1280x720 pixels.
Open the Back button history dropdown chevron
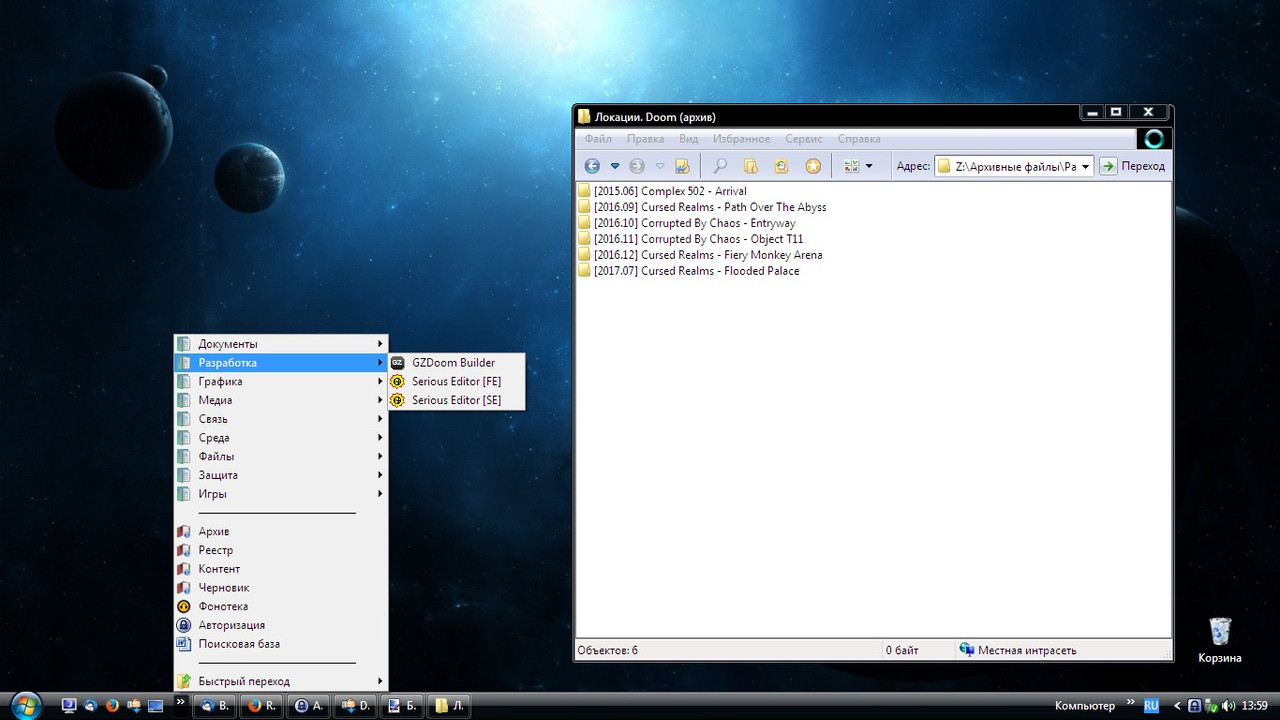pos(614,165)
